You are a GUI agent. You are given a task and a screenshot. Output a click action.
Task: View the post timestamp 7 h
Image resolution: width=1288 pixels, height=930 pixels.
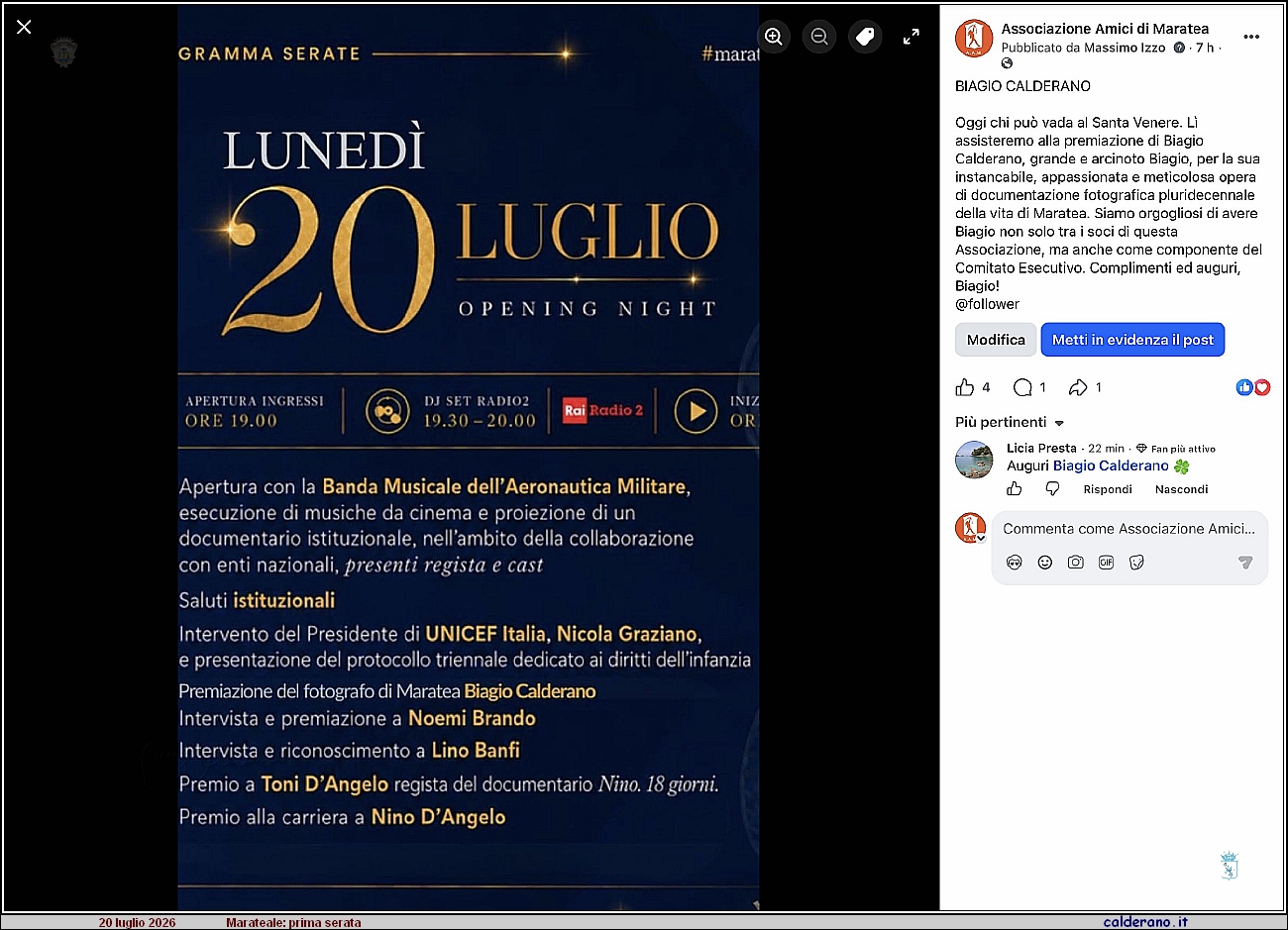pyautogui.click(x=1205, y=48)
